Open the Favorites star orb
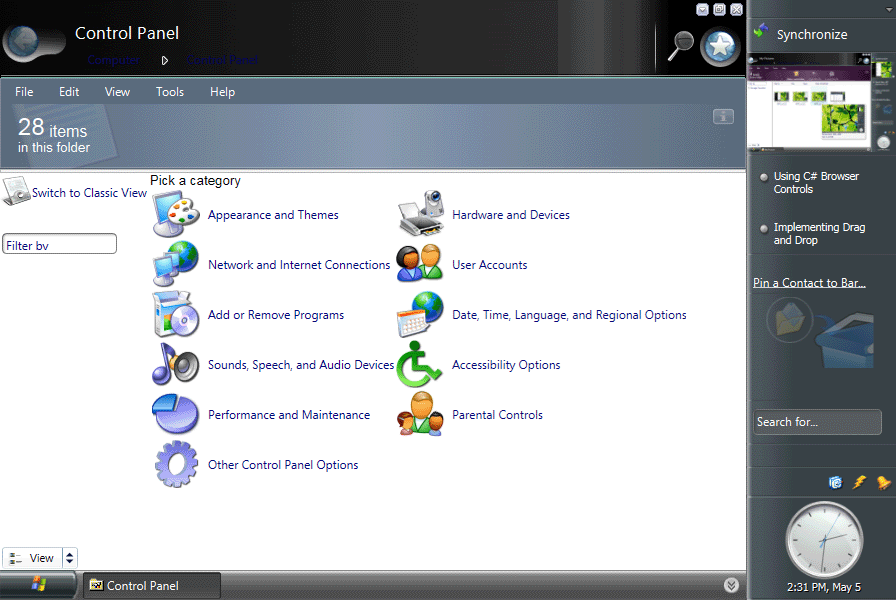Viewport: 896px width, 600px height. click(x=720, y=46)
